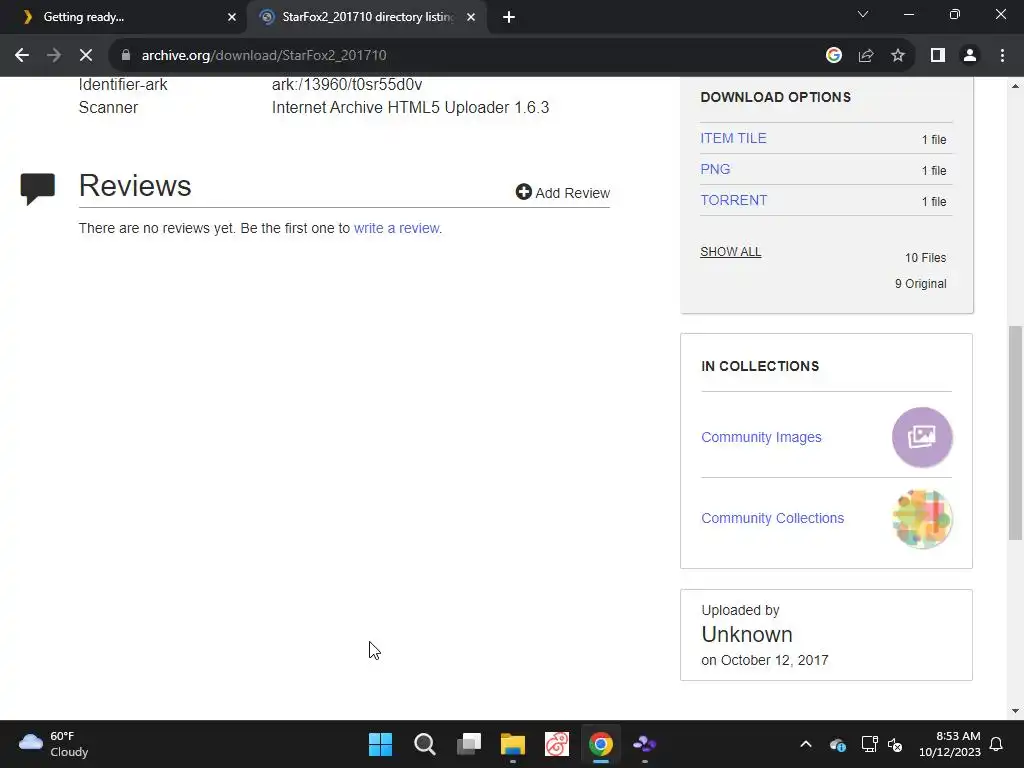Image resolution: width=1024 pixels, height=768 pixels.
Task: Open the Windows Start menu
Action: [380, 744]
